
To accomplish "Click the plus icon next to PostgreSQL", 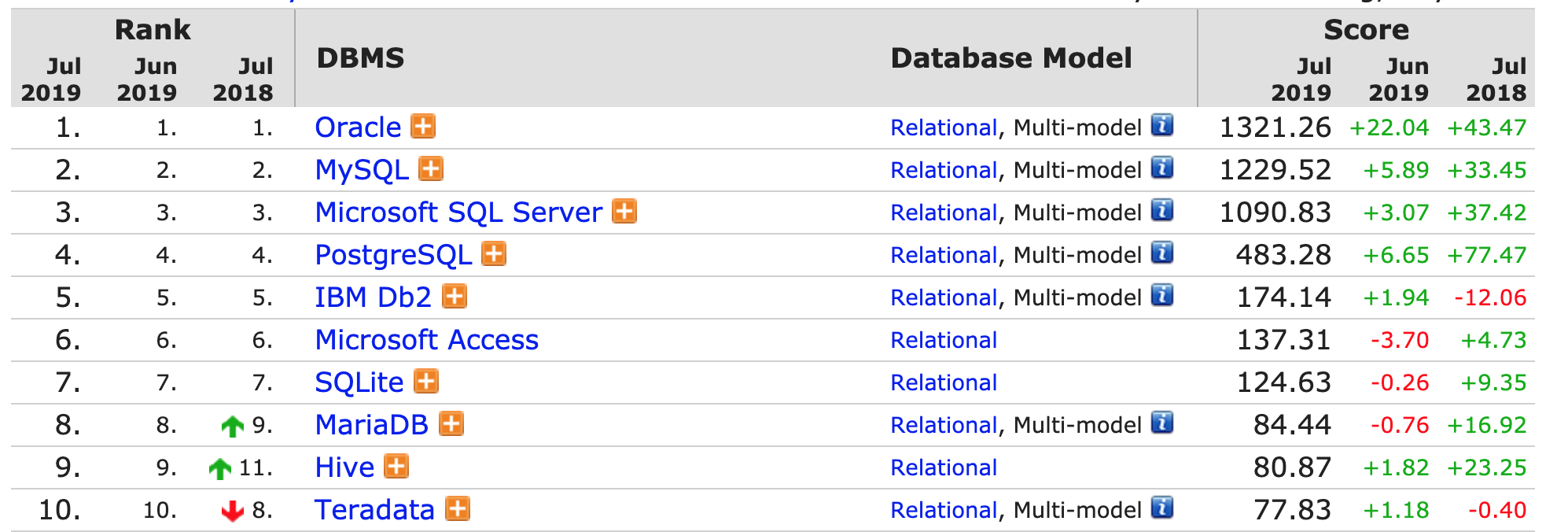I will pos(494,253).
